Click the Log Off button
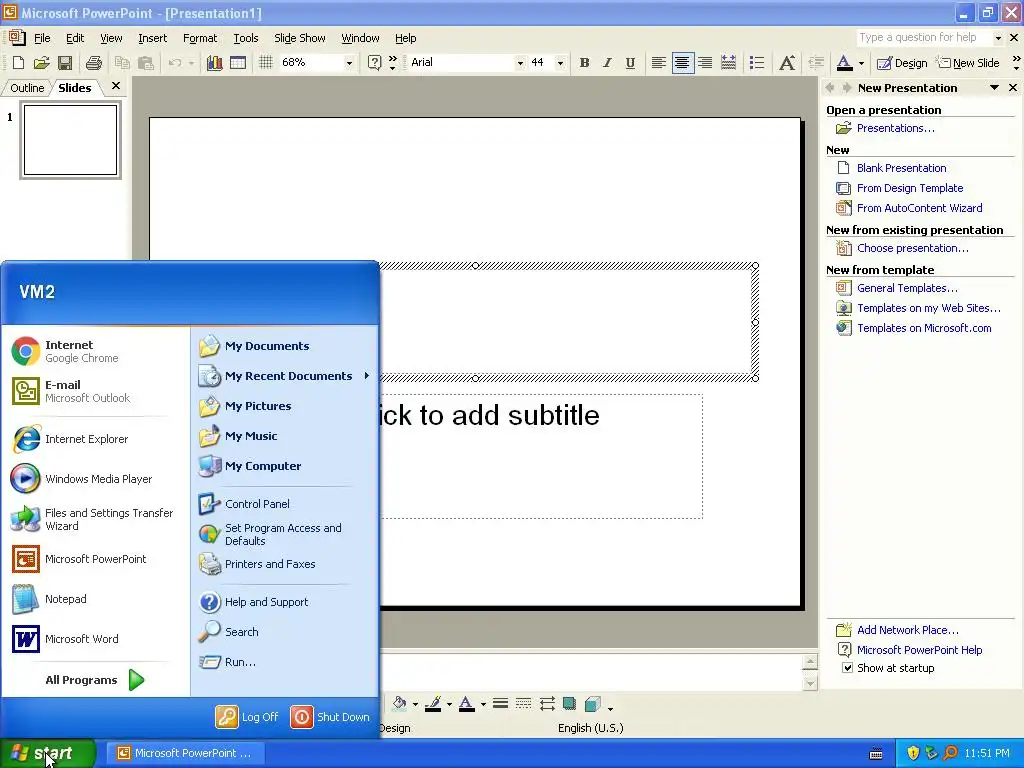The height and width of the screenshot is (768, 1024). click(247, 716)
